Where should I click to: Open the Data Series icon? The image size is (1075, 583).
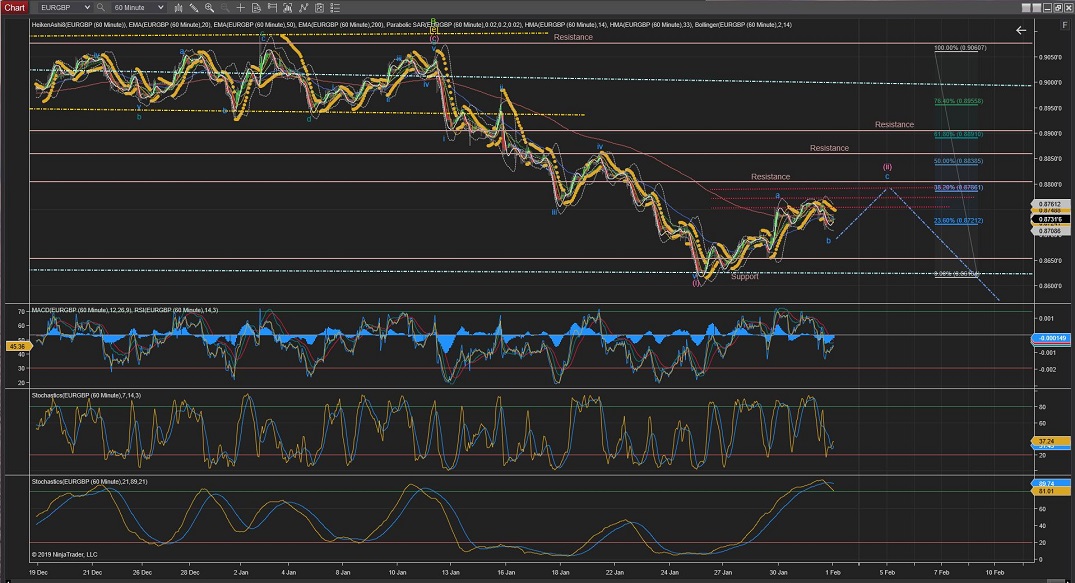coord(287,7)
